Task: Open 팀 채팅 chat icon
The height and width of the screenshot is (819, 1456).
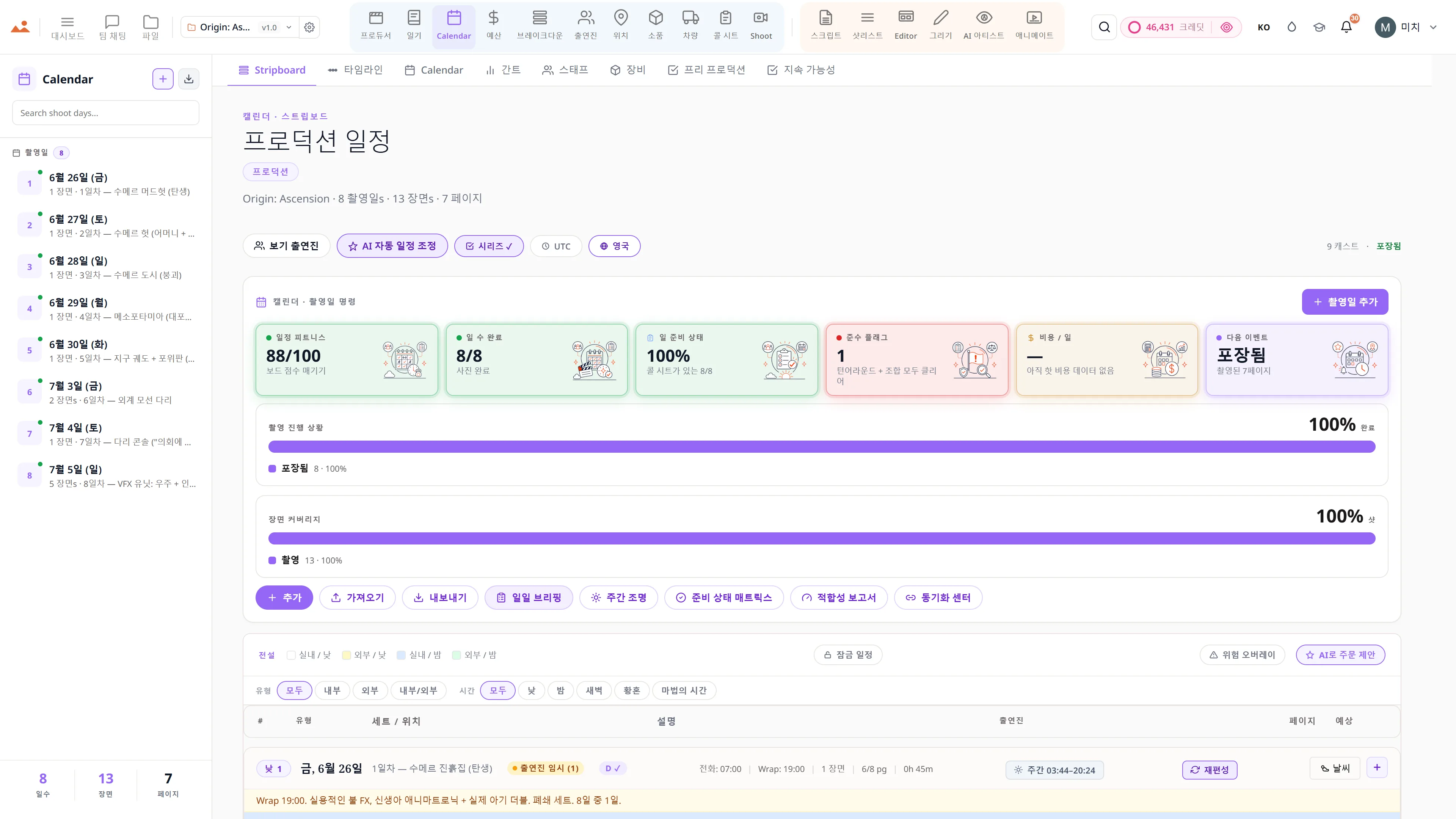Action: coord(113,27)
